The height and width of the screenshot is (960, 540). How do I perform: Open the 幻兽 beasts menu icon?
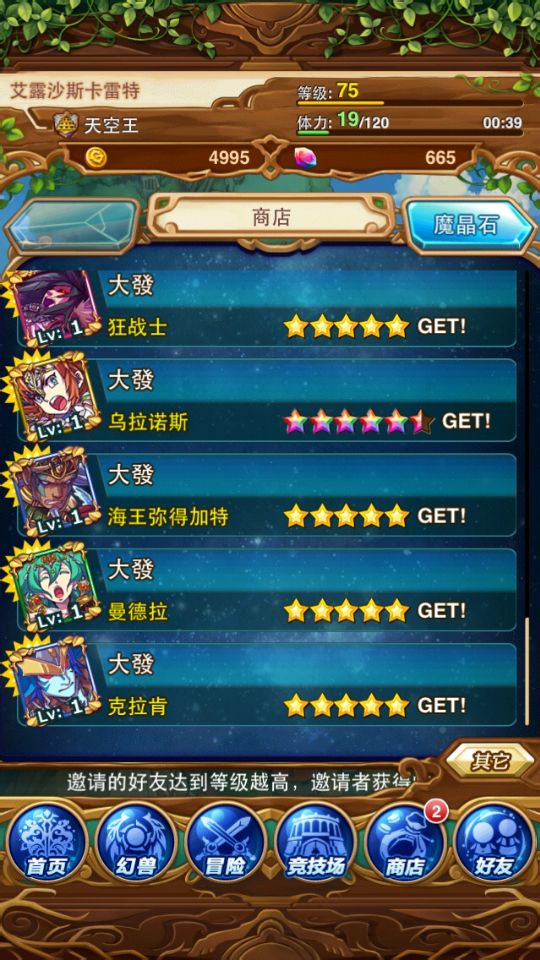[x=137, y=841]
